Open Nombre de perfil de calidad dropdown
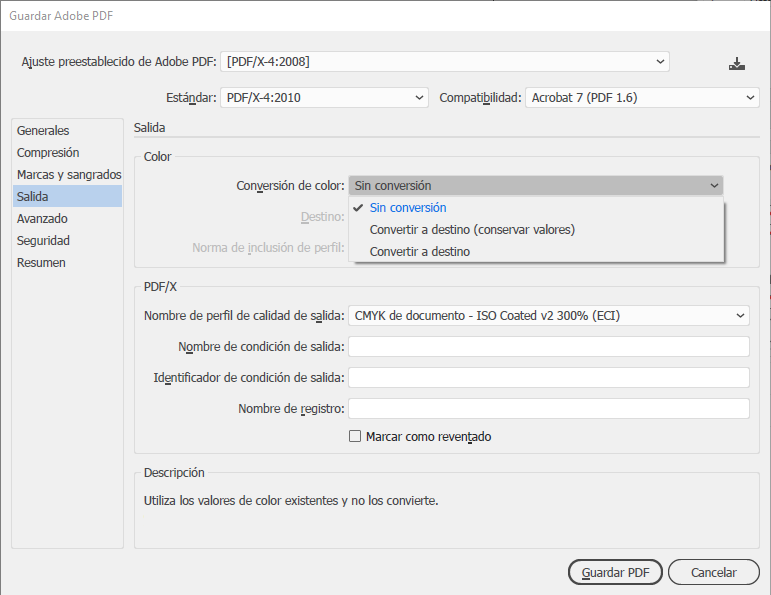 pyautogui.click(x=549, y=315)
